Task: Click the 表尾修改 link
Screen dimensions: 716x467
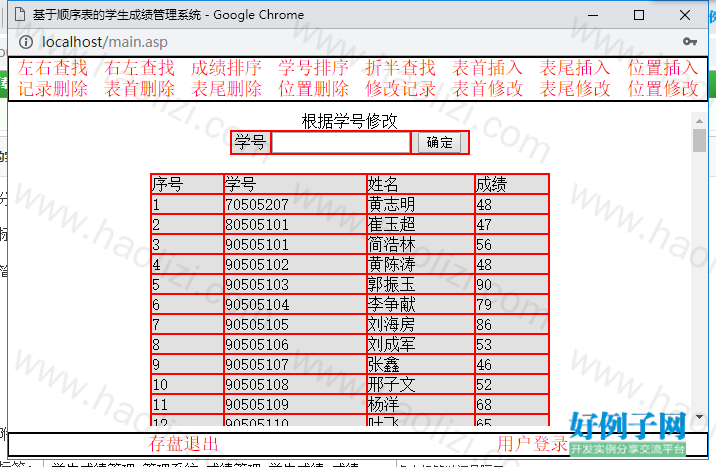Action: point(575,89)
